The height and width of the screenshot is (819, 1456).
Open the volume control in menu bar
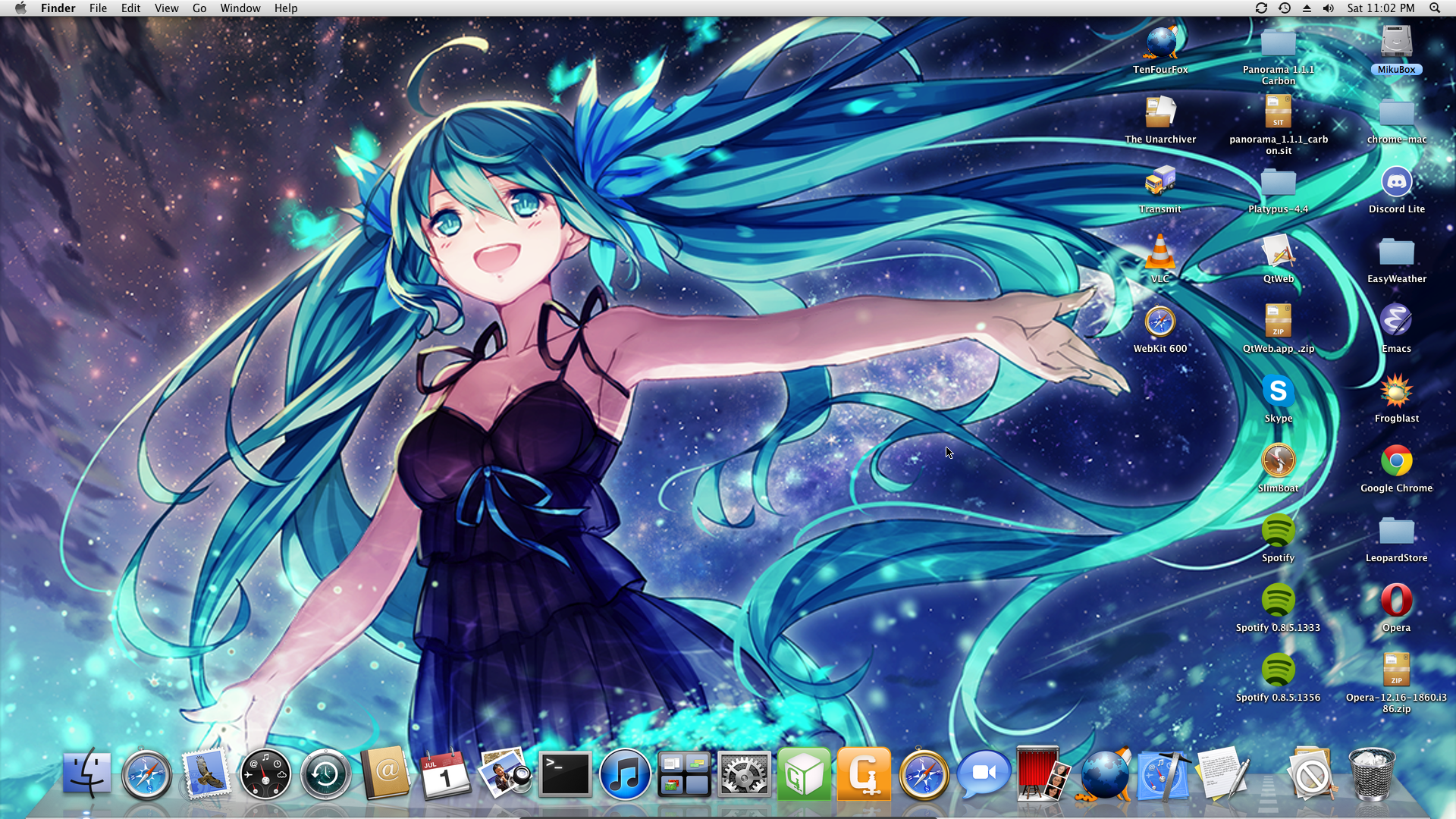[1329, 8]
